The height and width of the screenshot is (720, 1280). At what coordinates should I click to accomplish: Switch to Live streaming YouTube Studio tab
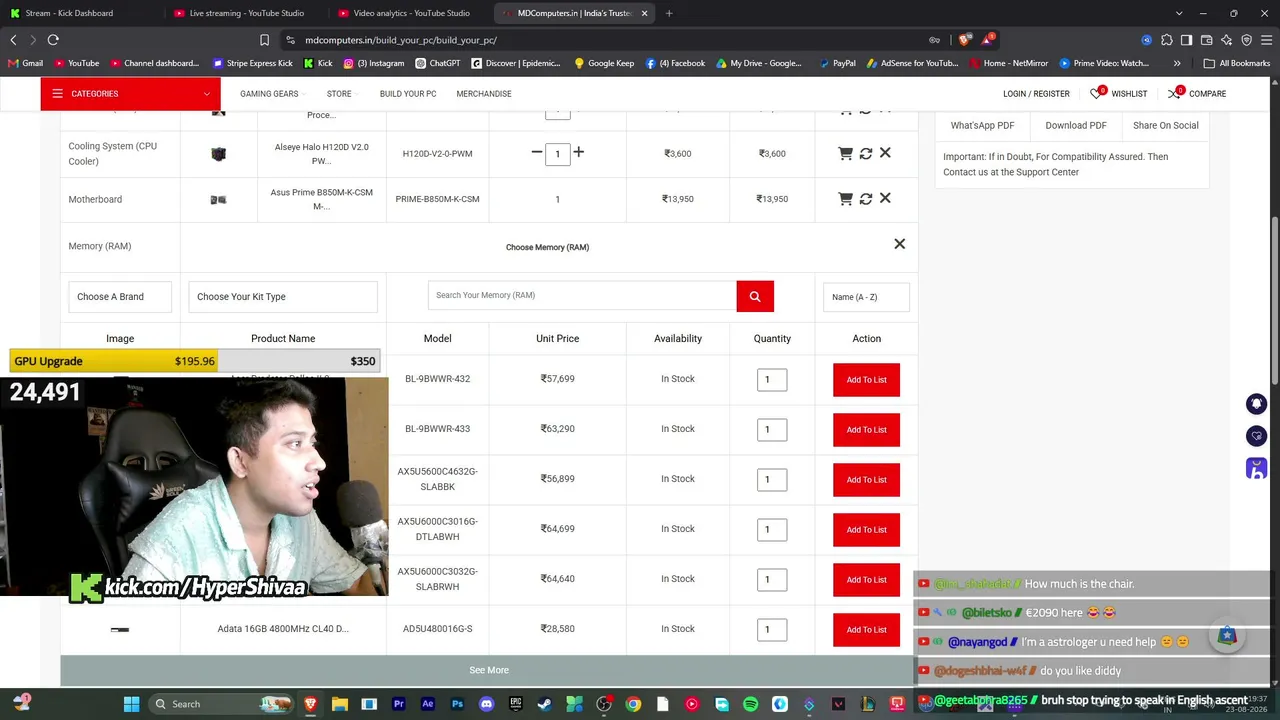click(x=246, y=13)
